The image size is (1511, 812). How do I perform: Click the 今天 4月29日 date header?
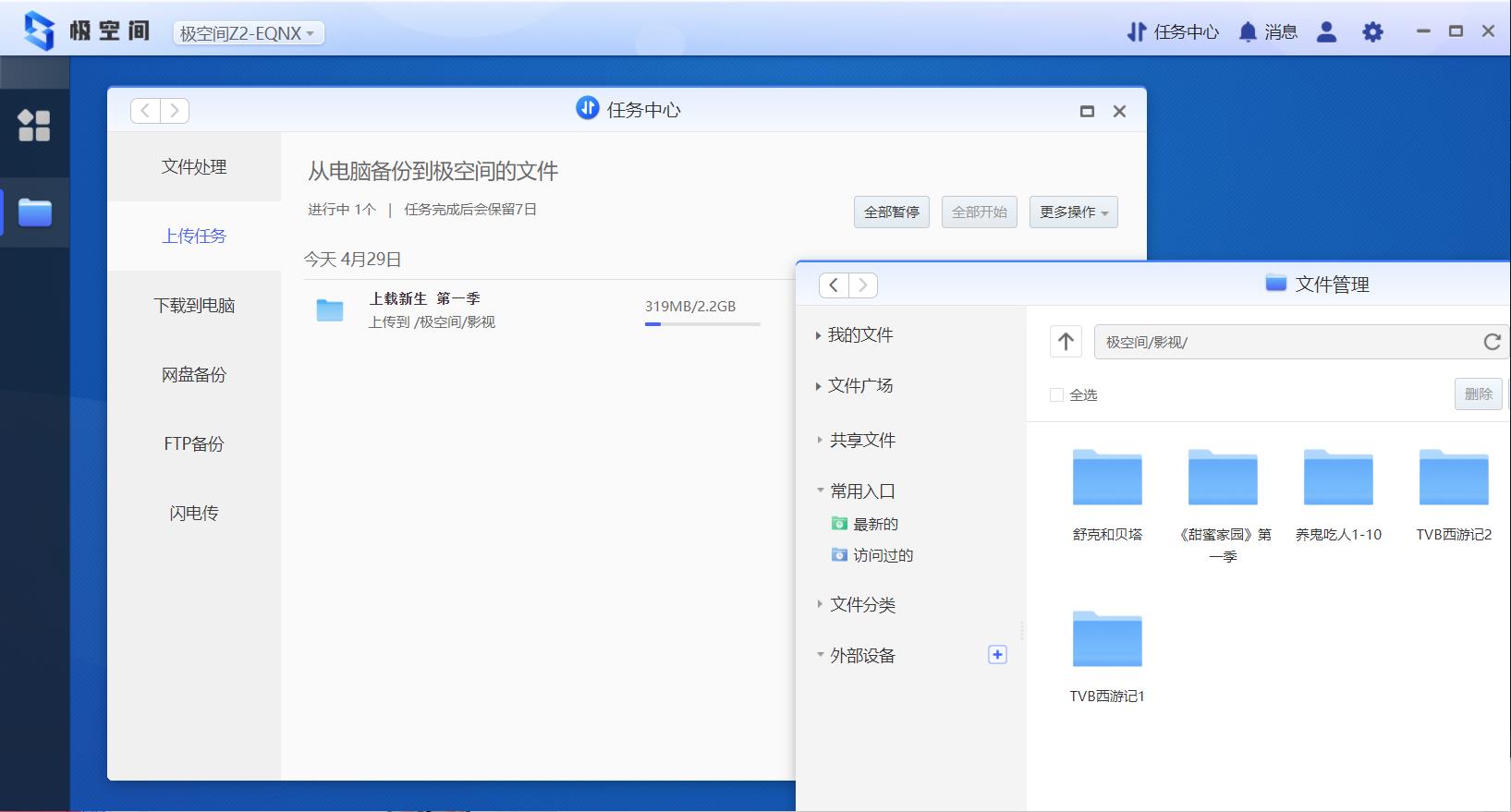(x=352, y=260)
